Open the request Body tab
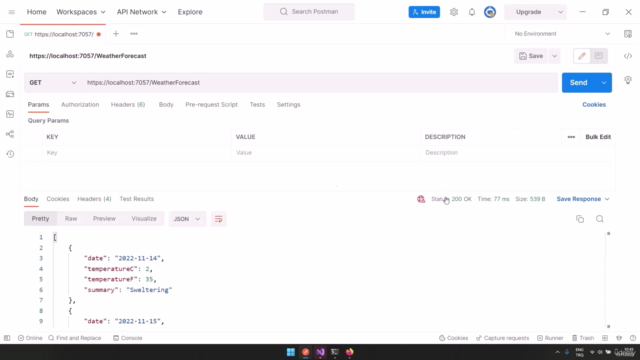The width and height of the screenshot is (640, 360). click(x=166, y=104)
